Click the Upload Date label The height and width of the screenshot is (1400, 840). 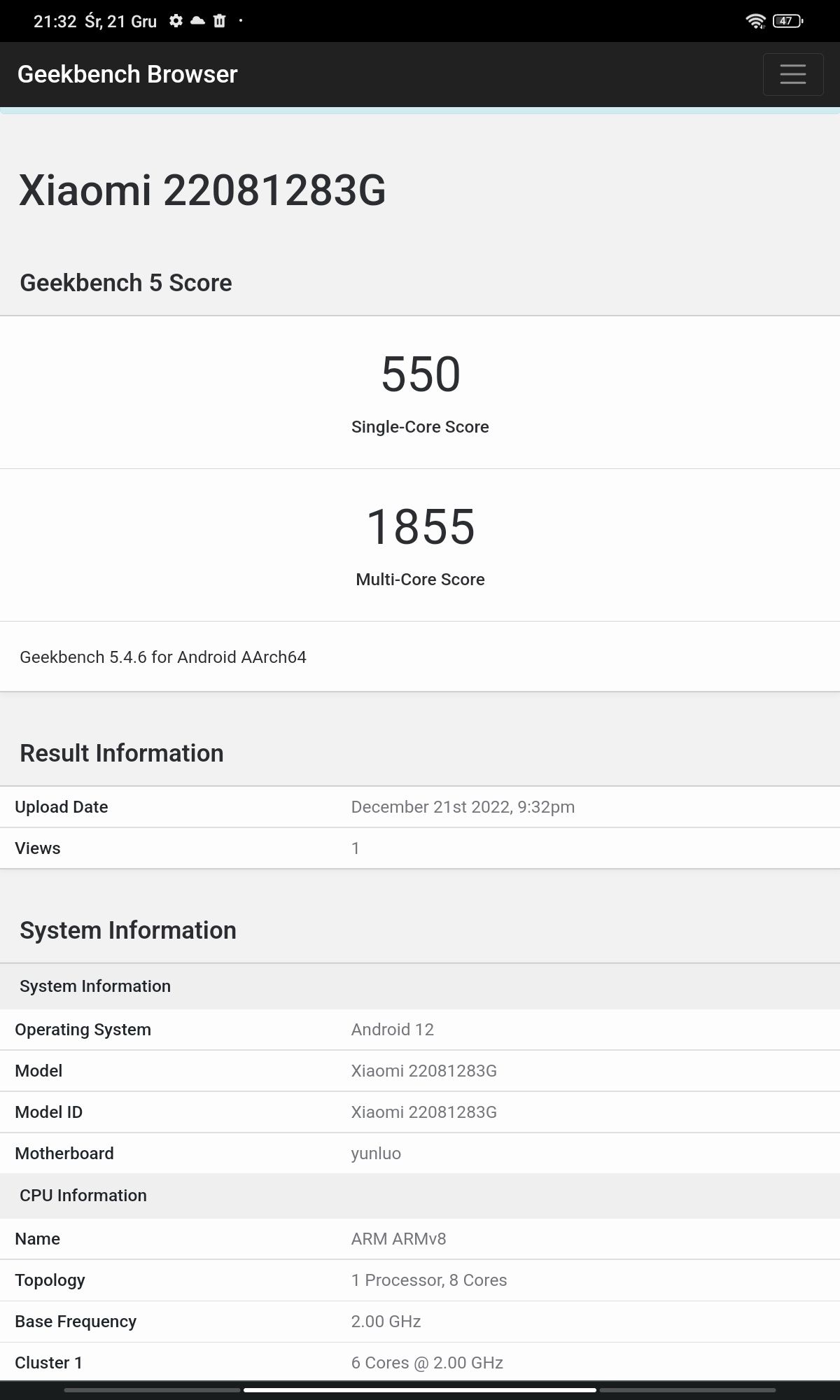[62, 807]
